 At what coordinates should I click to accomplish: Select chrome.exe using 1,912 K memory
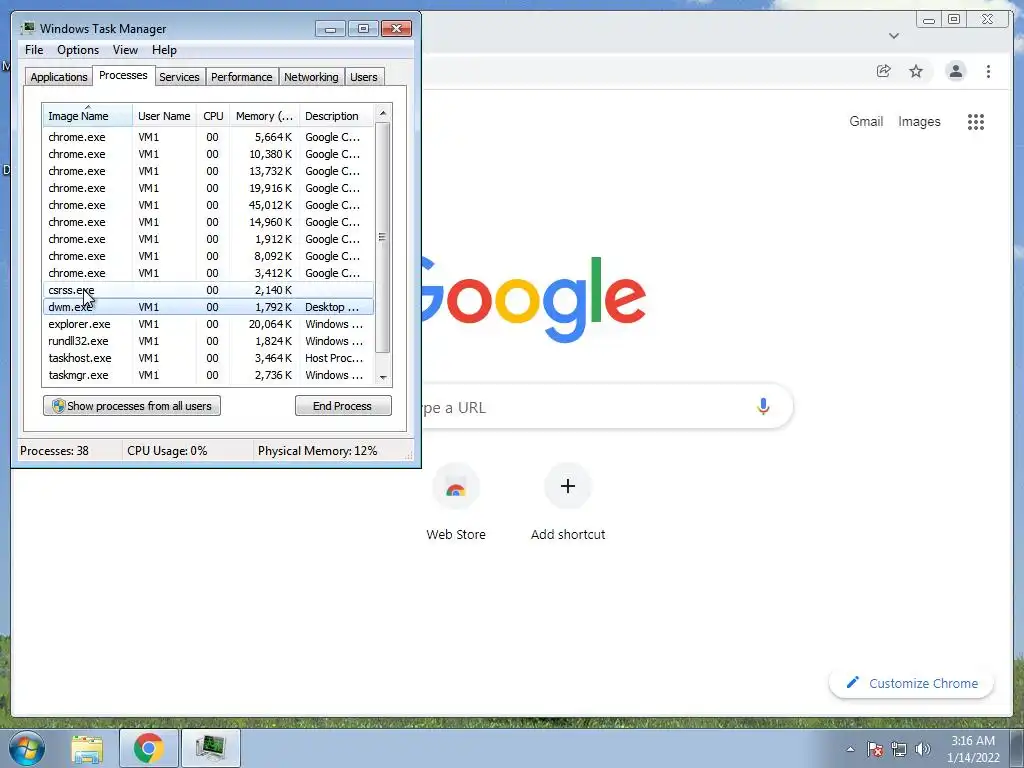[x=209, y=239]
